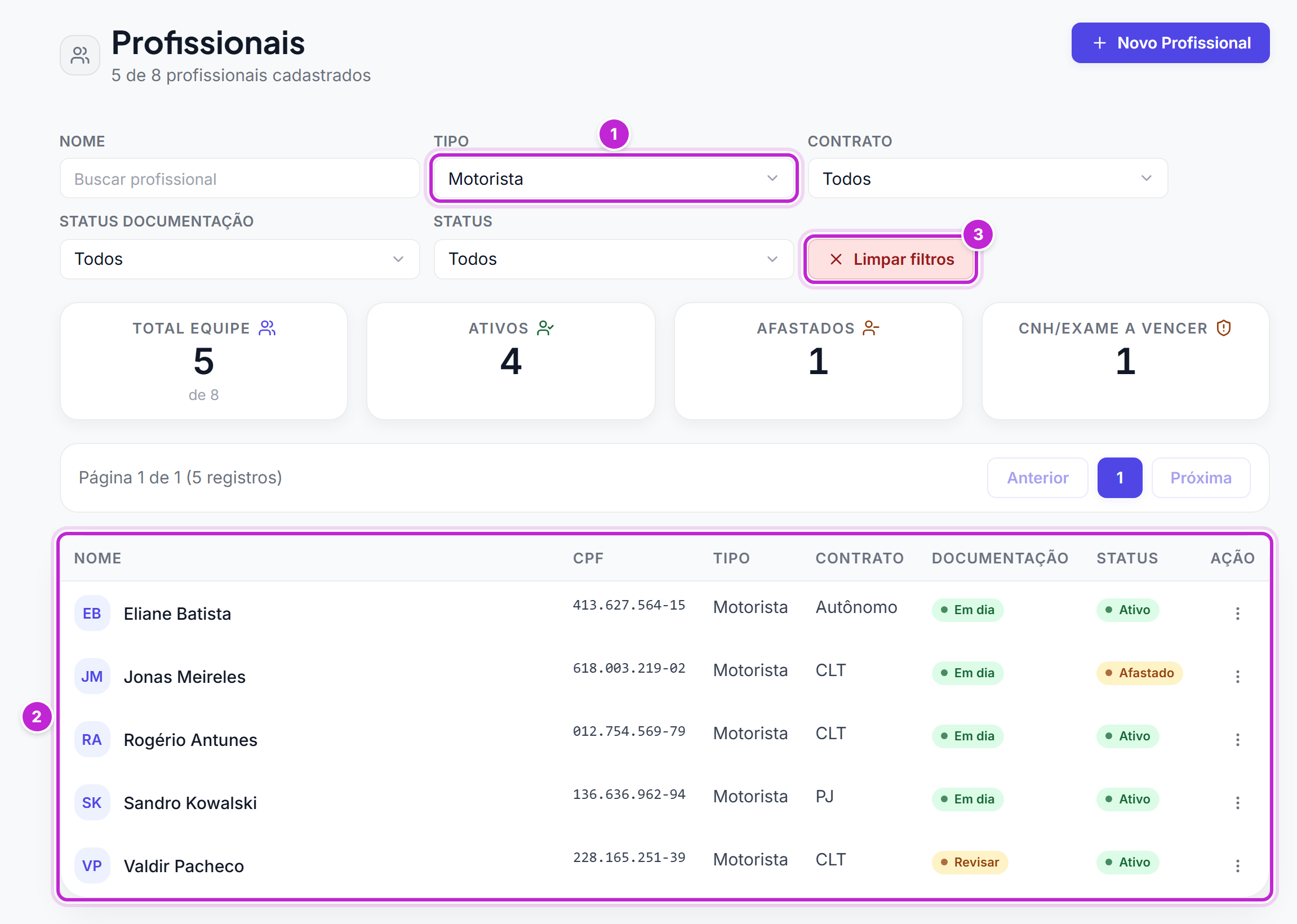The image size is (1297, 924).
Task: Open actions menu for Valdir Pacheco
Action: (1237, 866)
